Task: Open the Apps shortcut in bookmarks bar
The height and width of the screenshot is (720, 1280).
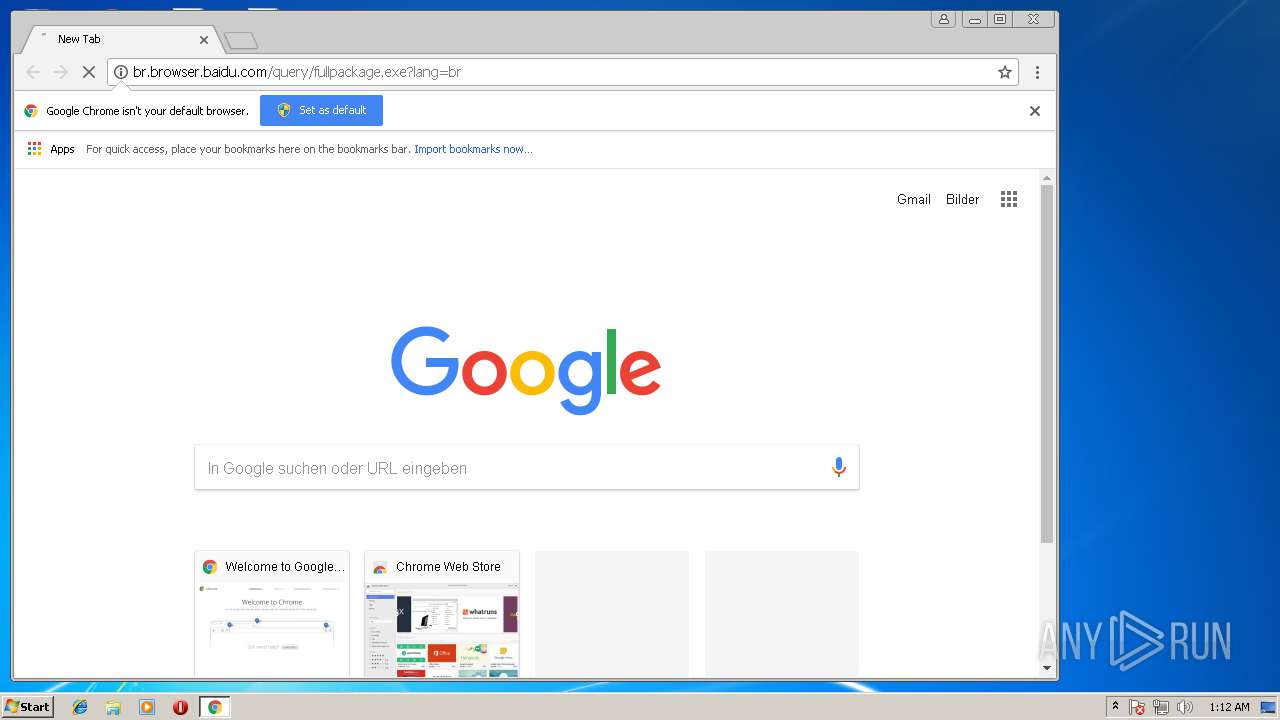Action: 51,149
